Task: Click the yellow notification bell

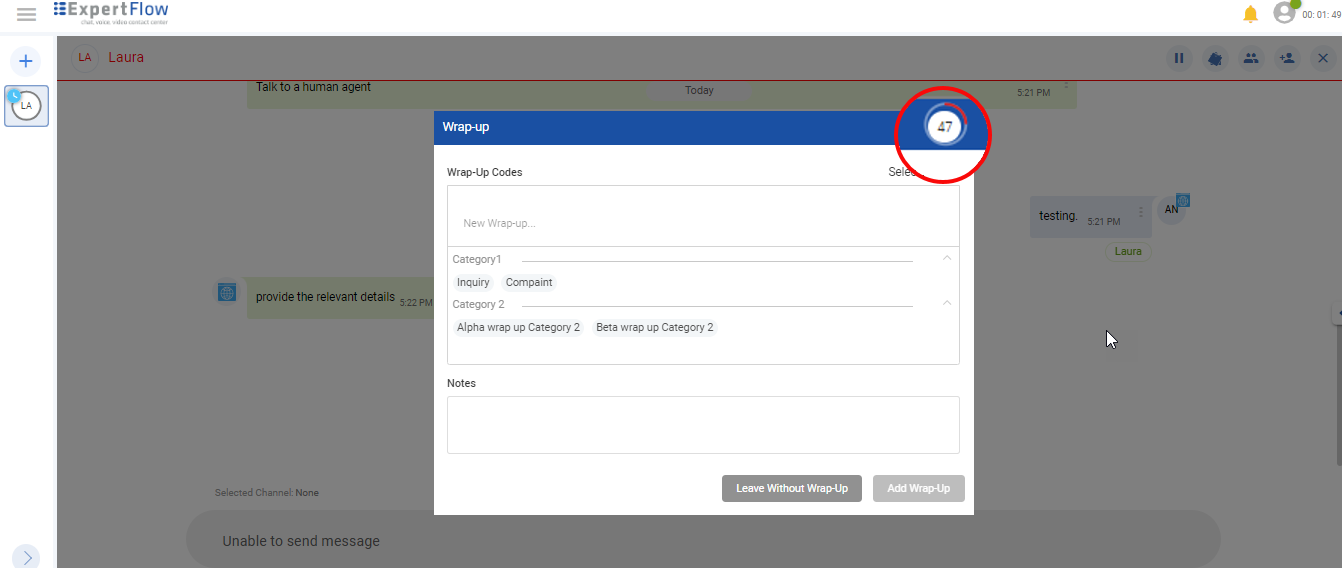Action: click(1250, 14)
